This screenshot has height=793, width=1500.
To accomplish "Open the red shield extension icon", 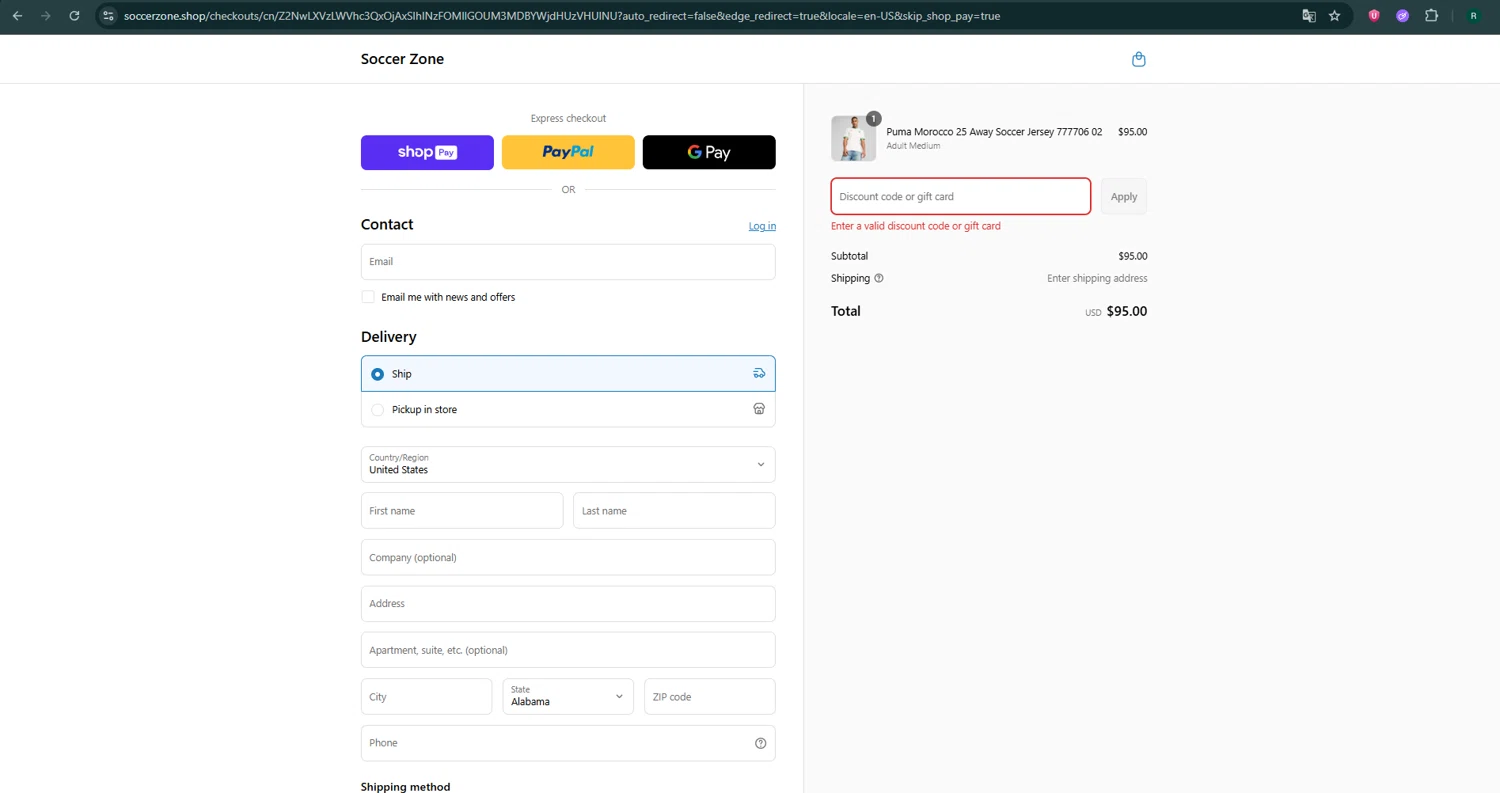I will pos(1374,16).
